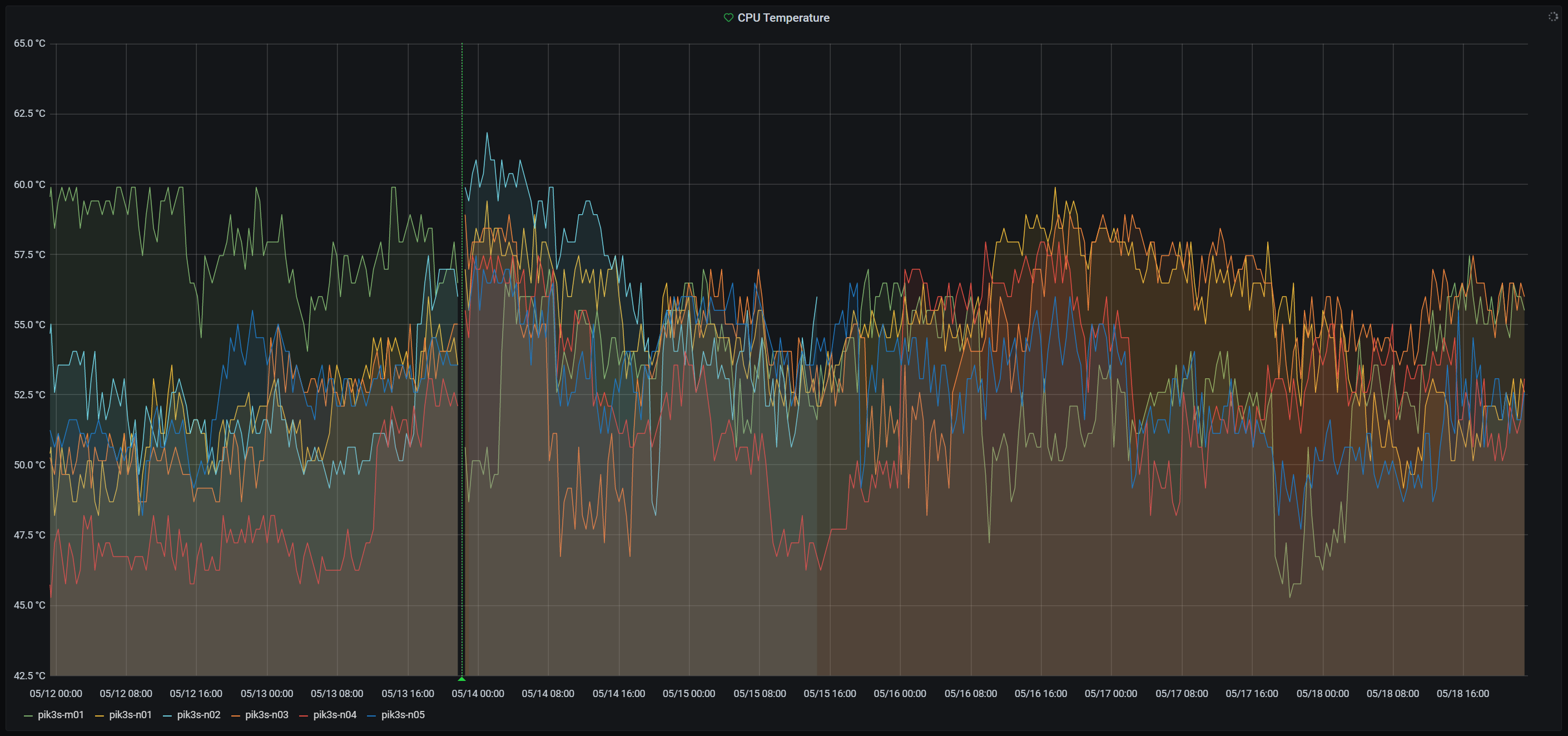The height and width of the screenshot is (736, 1568).
Task: Click the 05/14 00:00 time axis label
Action: tap(478, 693)
